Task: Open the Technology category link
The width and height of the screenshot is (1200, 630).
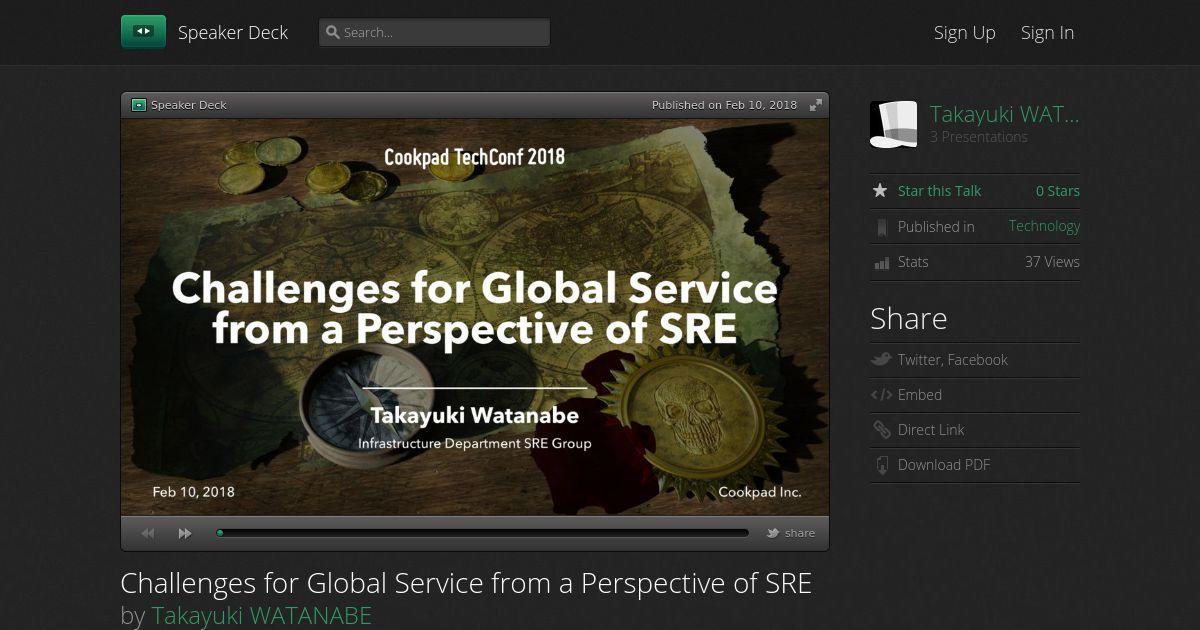Action: [x=1044, y=226]
